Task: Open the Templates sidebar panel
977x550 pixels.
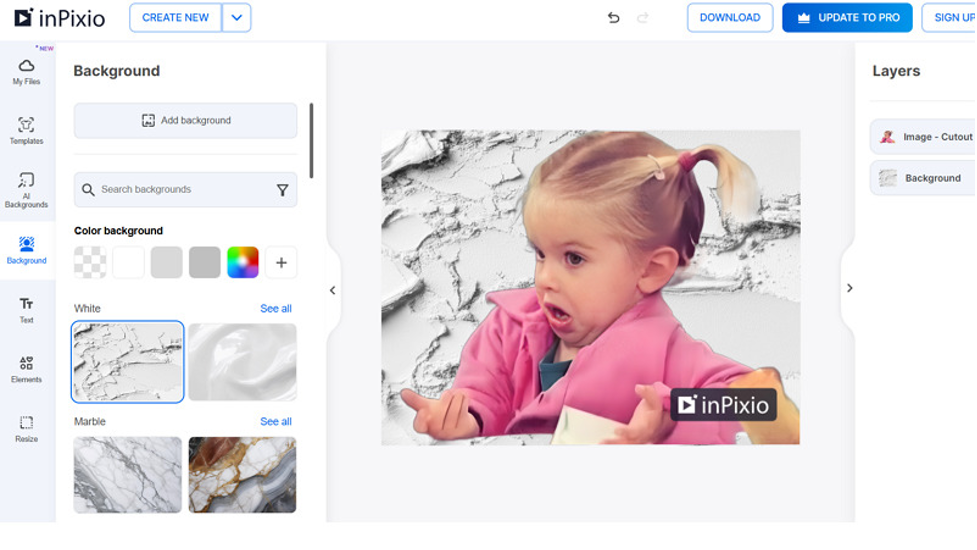Action: point(26,130)
